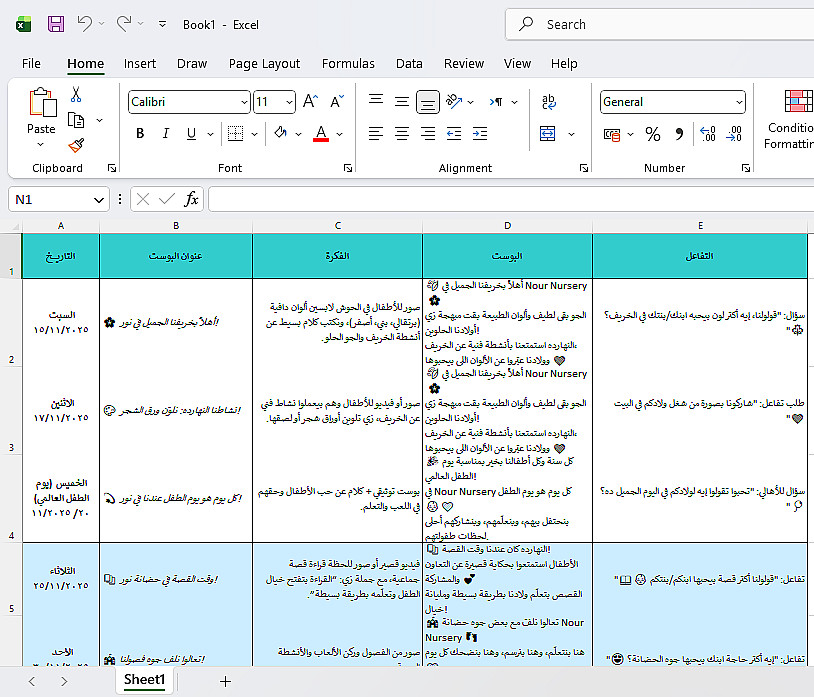Apply Percent Style
The width and height of the screenshot is (814, 697).
[x=653, y=134]
